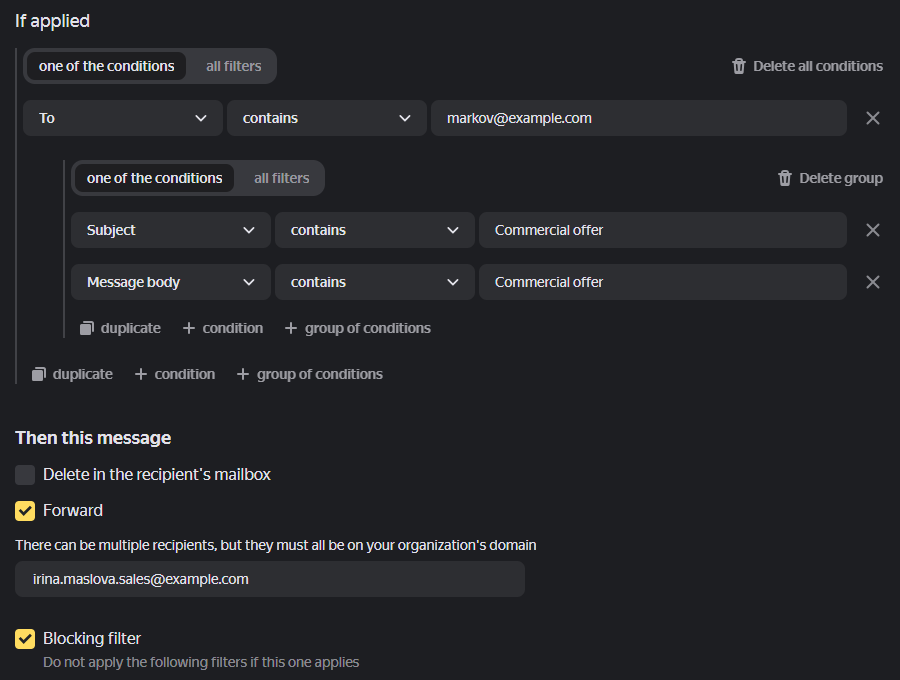Click trash icon next to Delete group
This screenshot has height=680, width=900.
click(785, 178)
